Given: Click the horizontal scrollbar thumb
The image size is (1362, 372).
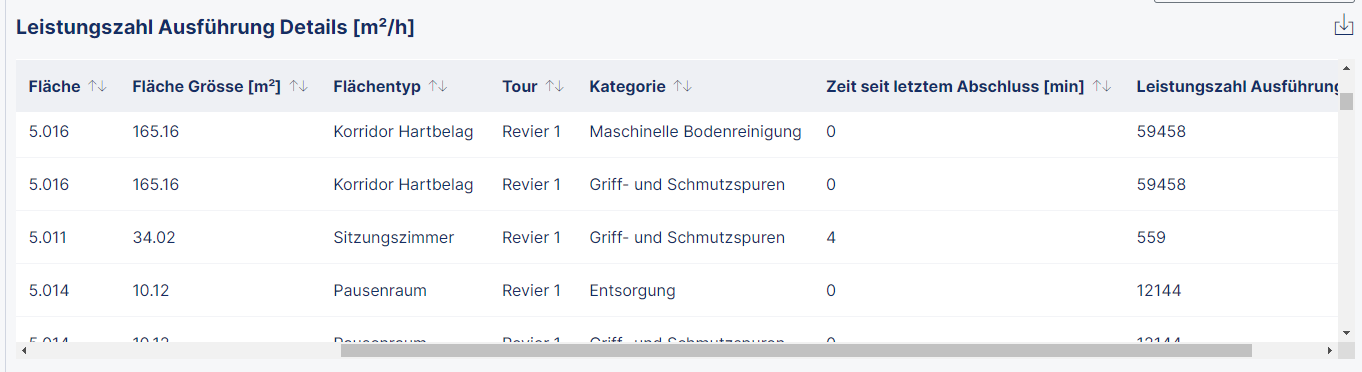Looking at the screenshot, I should (796, 351).
